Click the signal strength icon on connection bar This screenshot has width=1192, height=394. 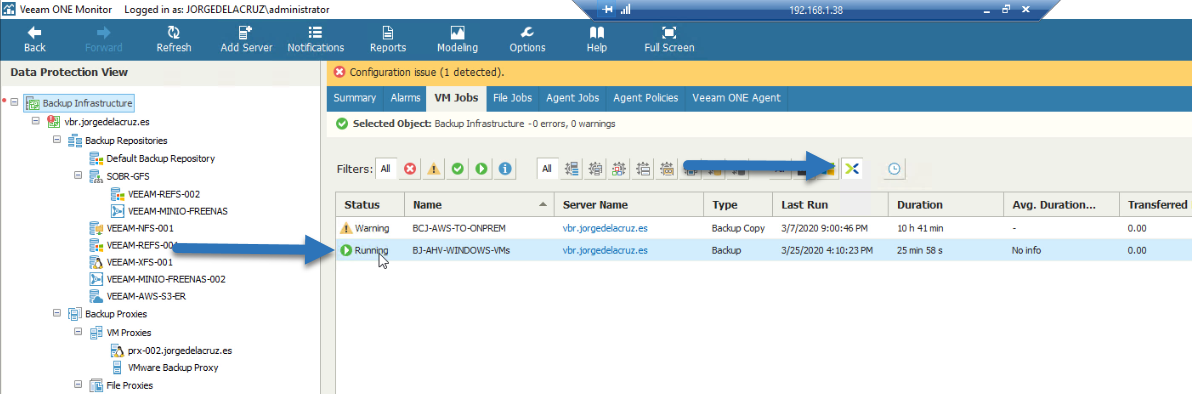click(626, 10)
